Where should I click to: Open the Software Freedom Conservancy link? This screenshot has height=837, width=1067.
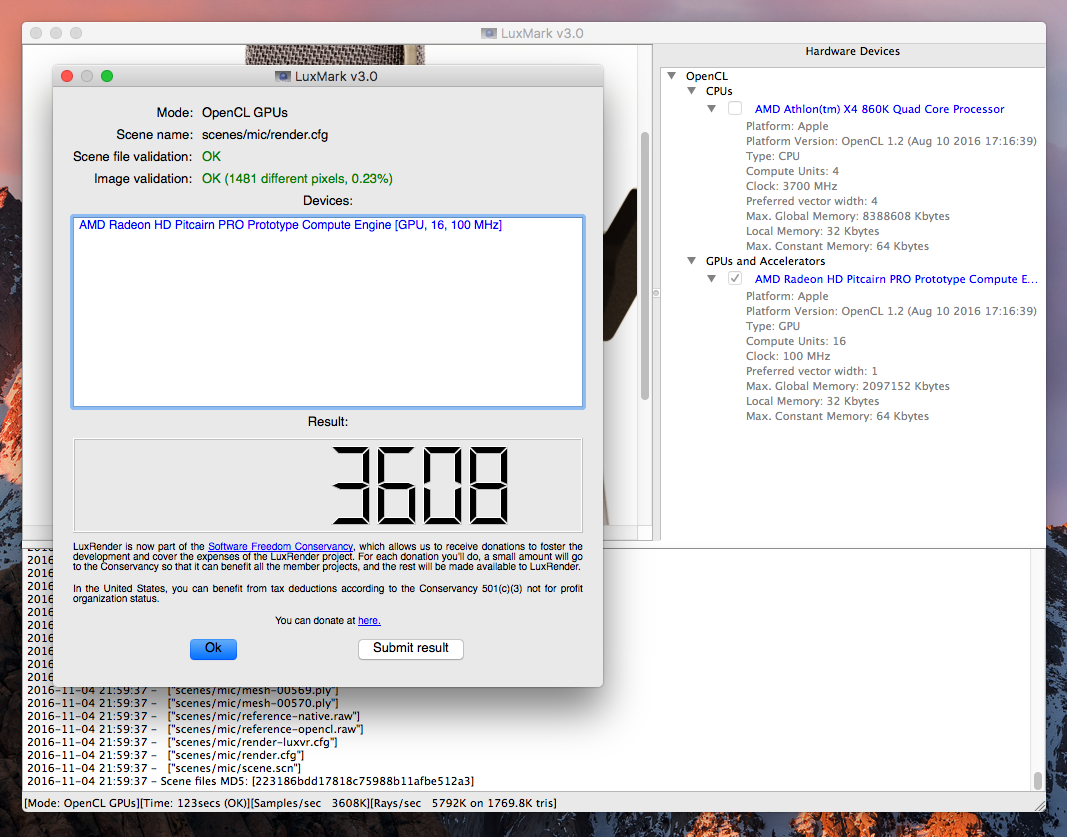(280, 546)
